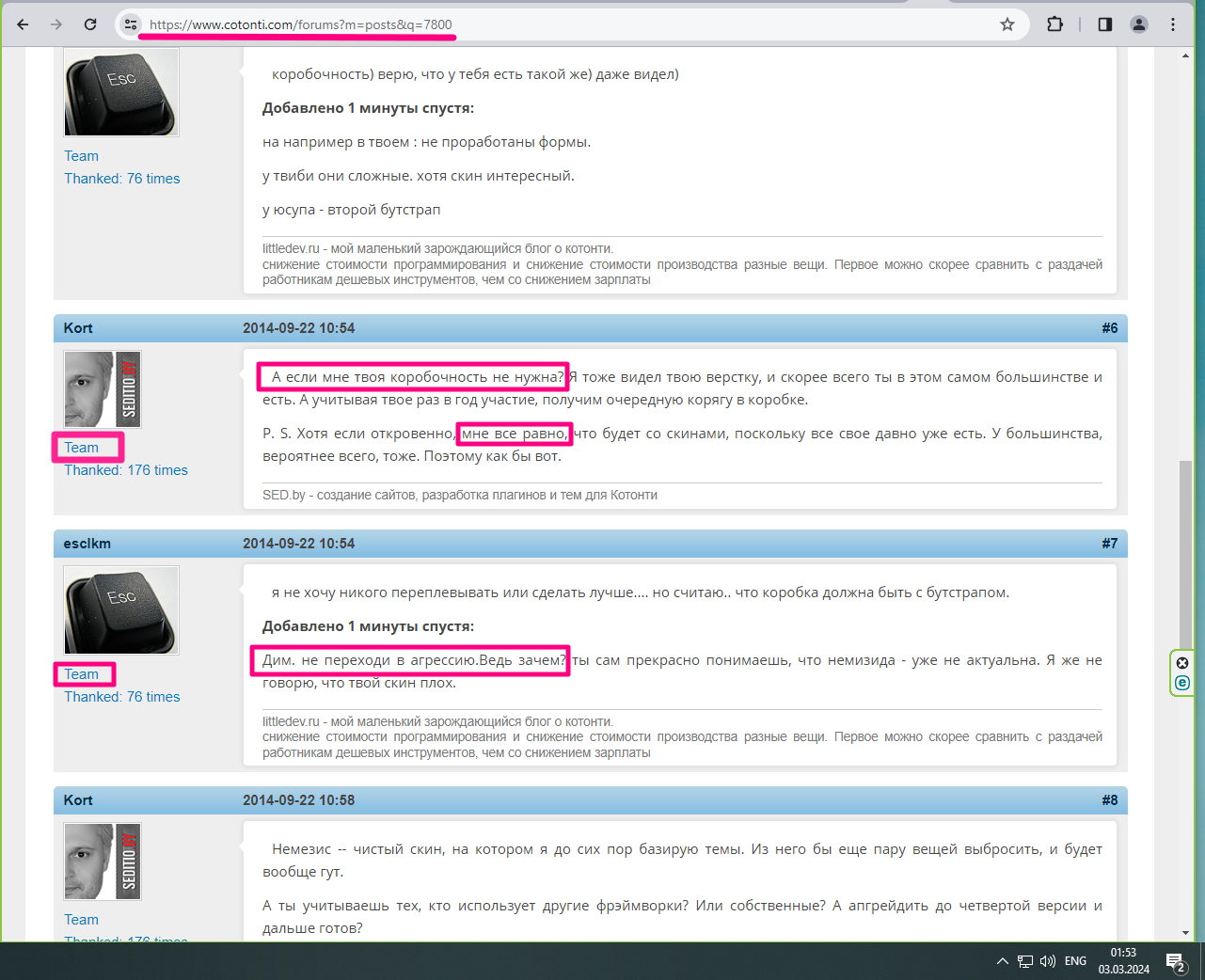Open the Chrome profile avatar menu

point(1139,24)
